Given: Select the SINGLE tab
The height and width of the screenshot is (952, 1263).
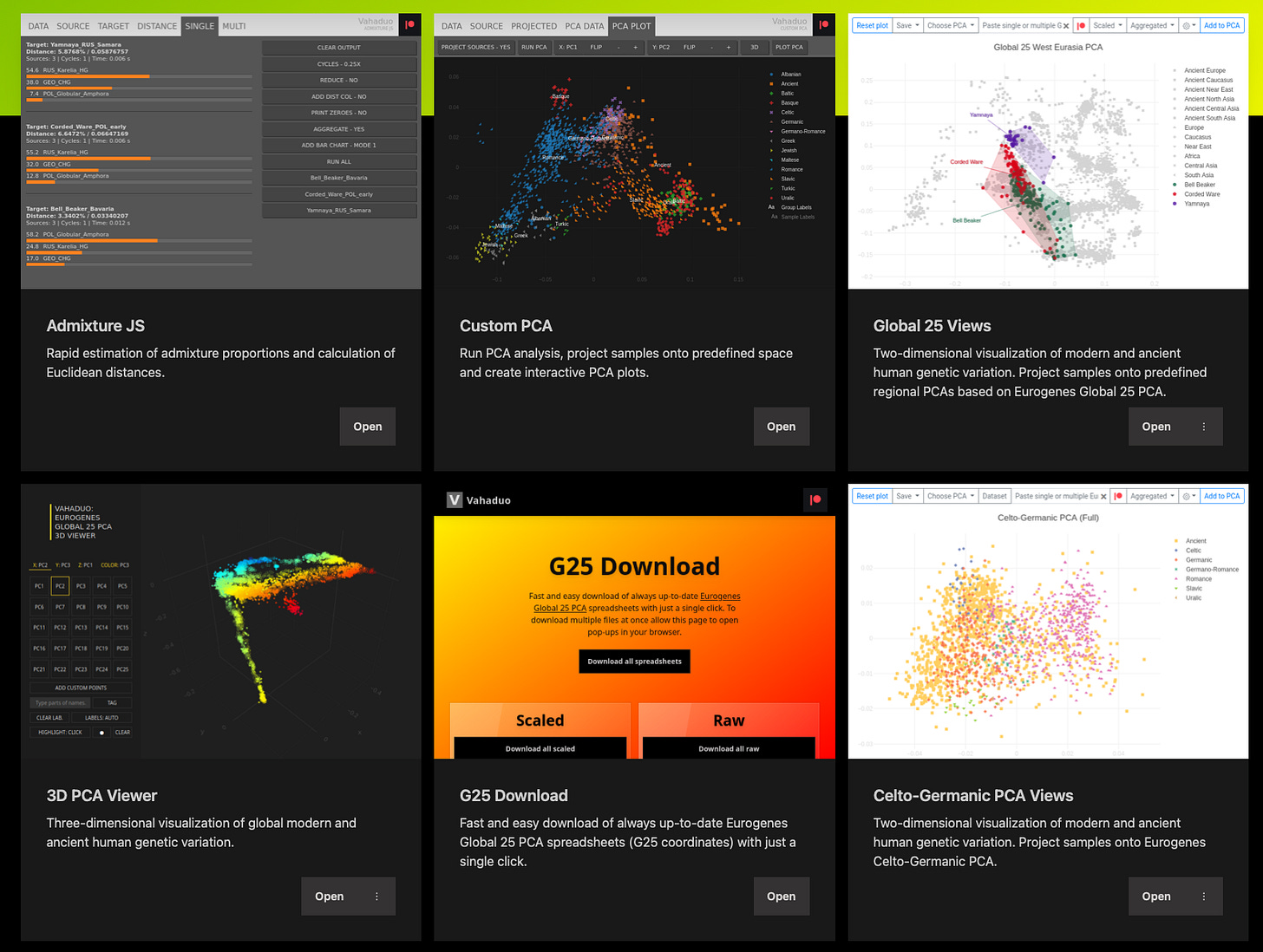Looking at the screenshot, I should pos(200,26).
